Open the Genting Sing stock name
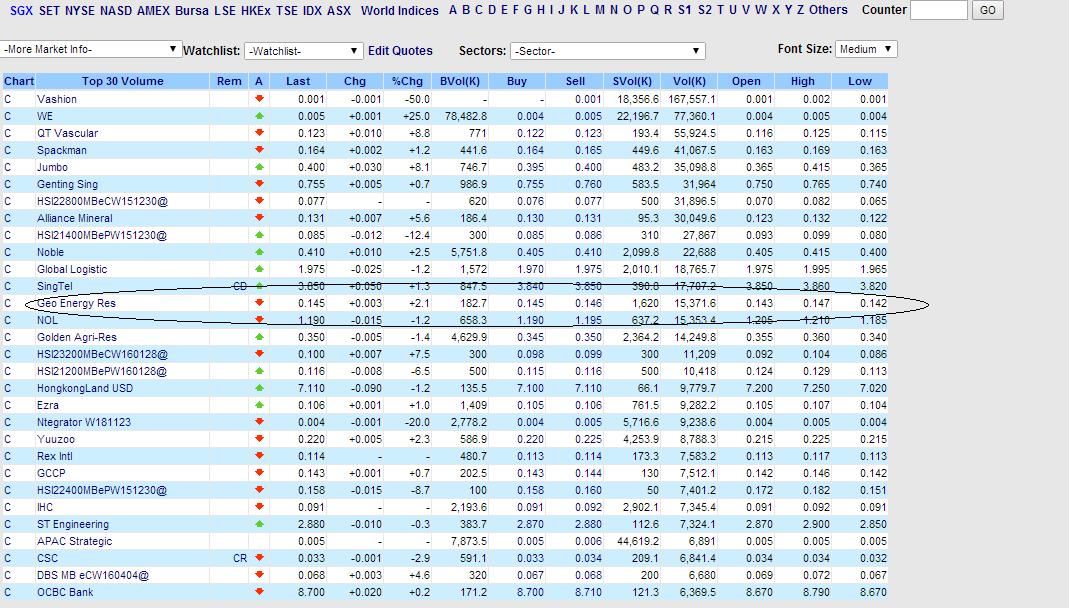Viewport: 1069px width, 608px height. pos(67,184)
